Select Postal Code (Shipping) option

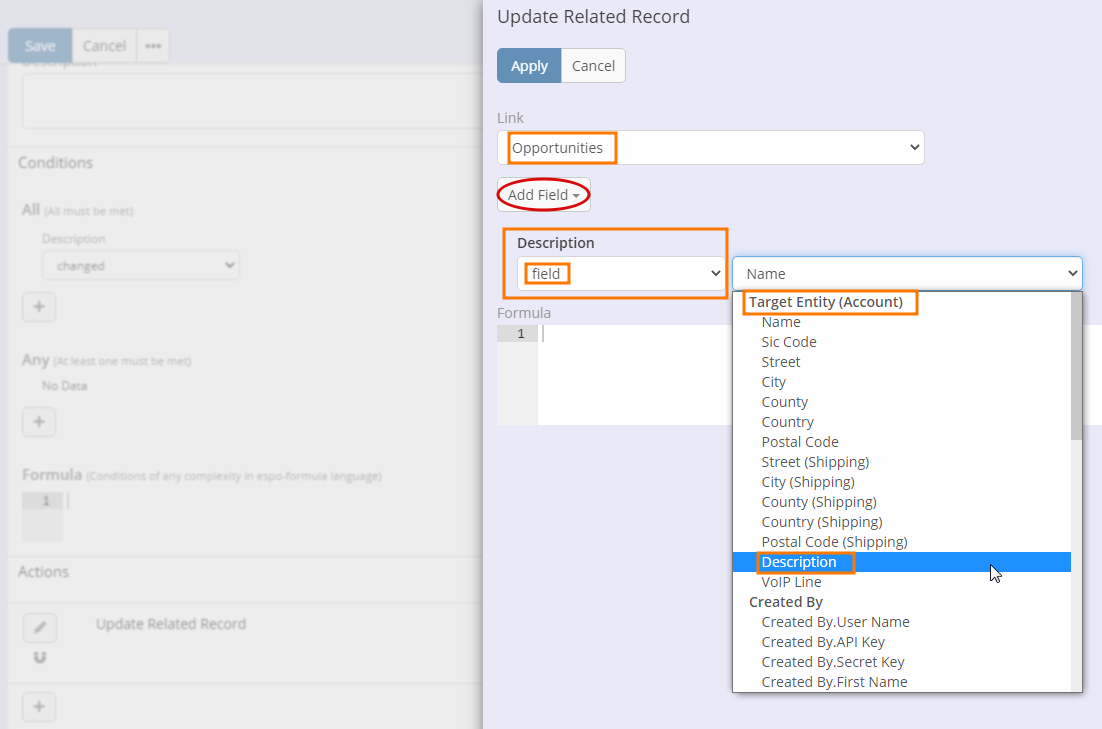834,542
